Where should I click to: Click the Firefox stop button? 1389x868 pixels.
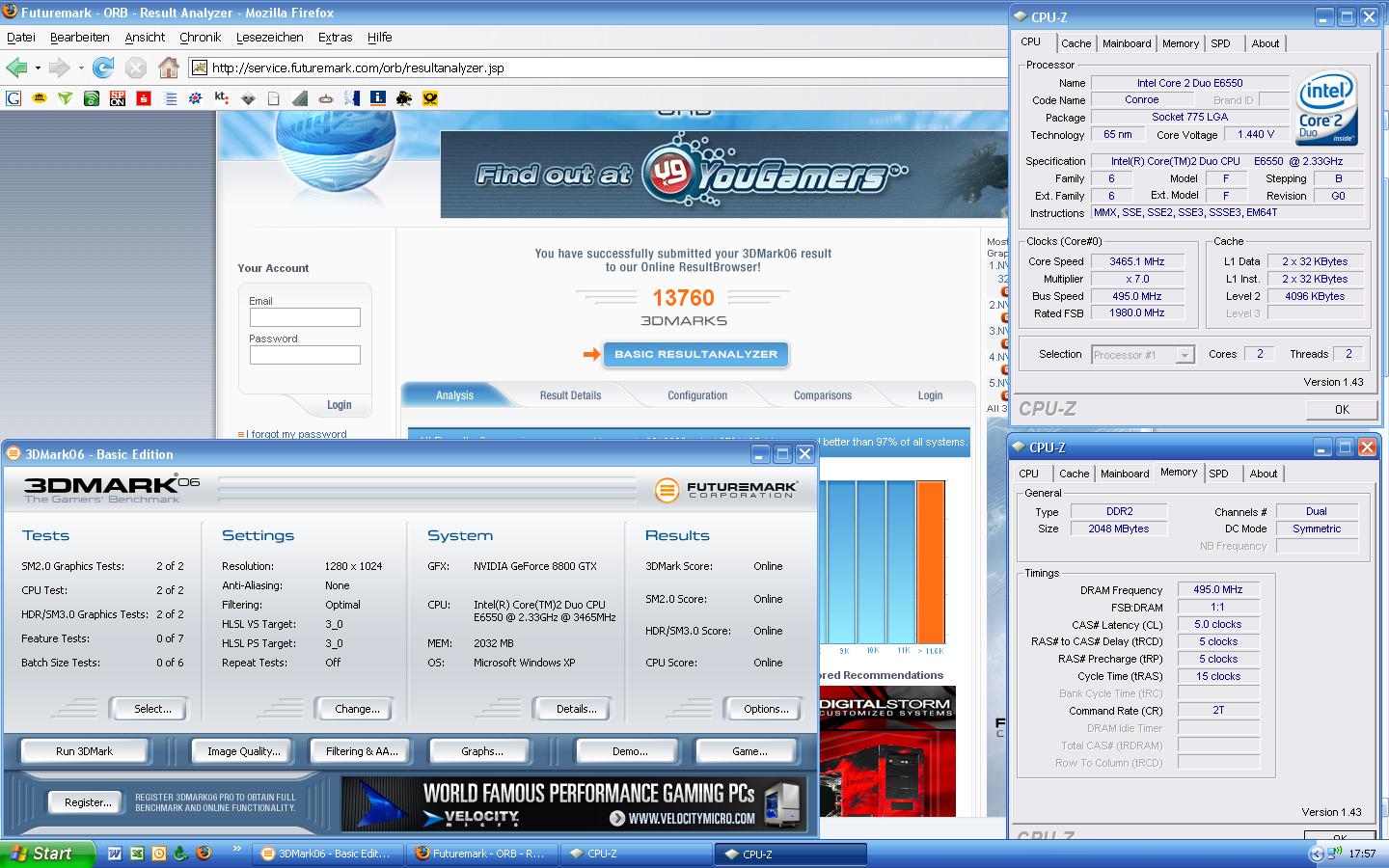pyautogui.click(x=136, y=68)
